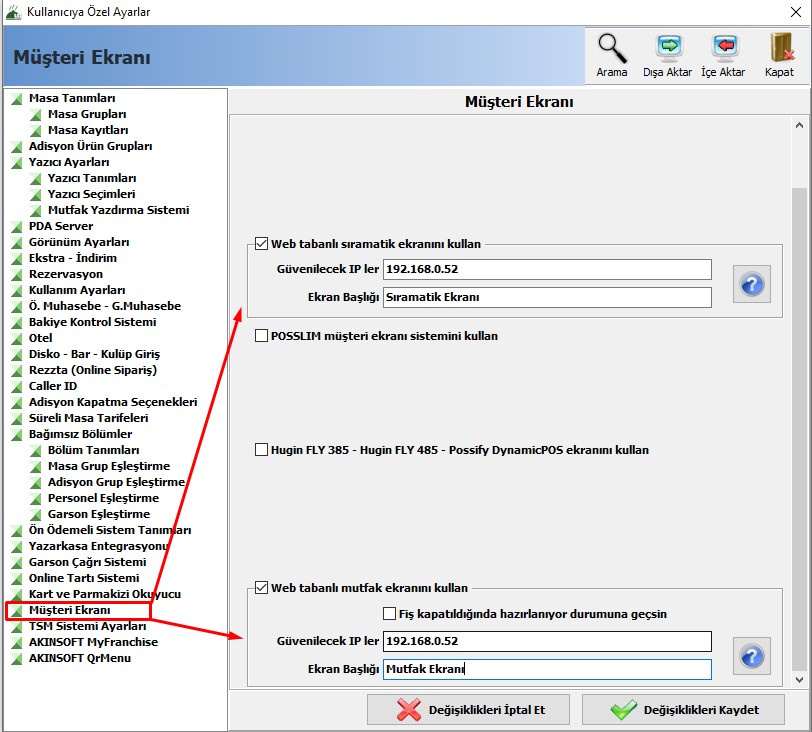Open help for the sıramatik ekranı settings
The width and height of the screenshot is (812, 732).
click(x=752, y=284)
